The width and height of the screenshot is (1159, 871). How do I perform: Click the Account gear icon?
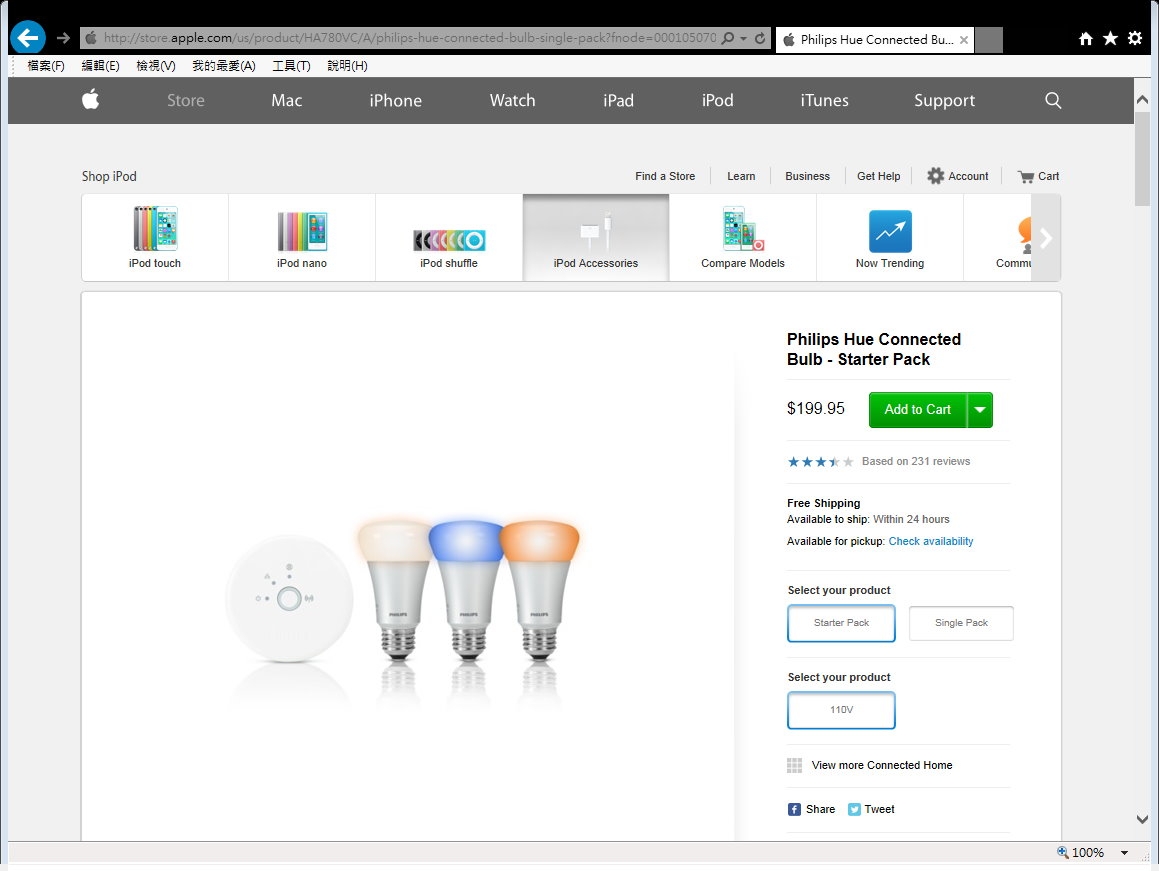coord(936,176)
